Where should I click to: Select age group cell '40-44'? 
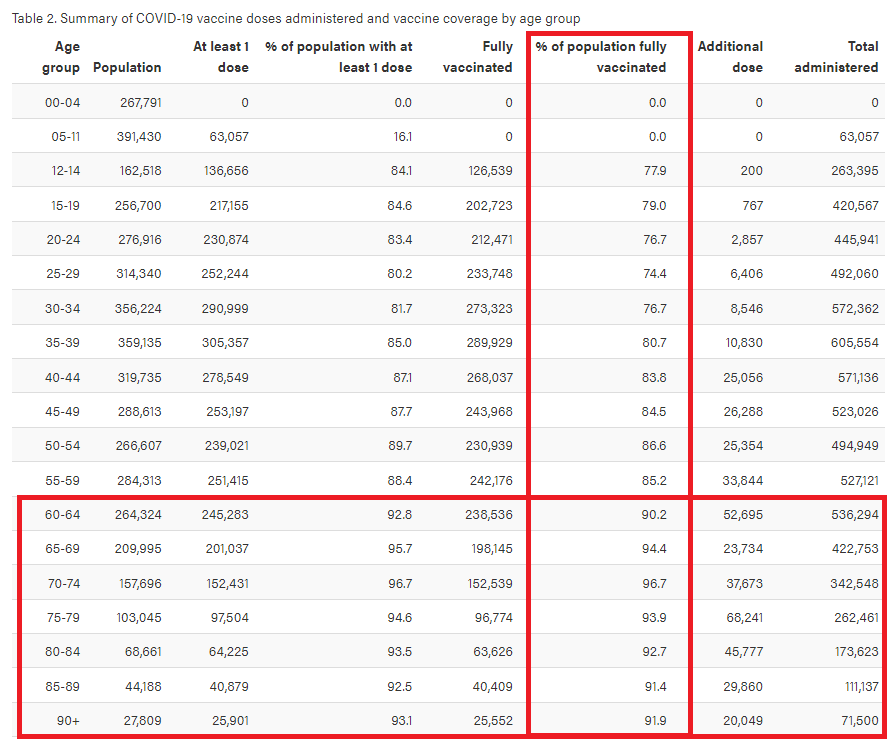coord(62,377)
